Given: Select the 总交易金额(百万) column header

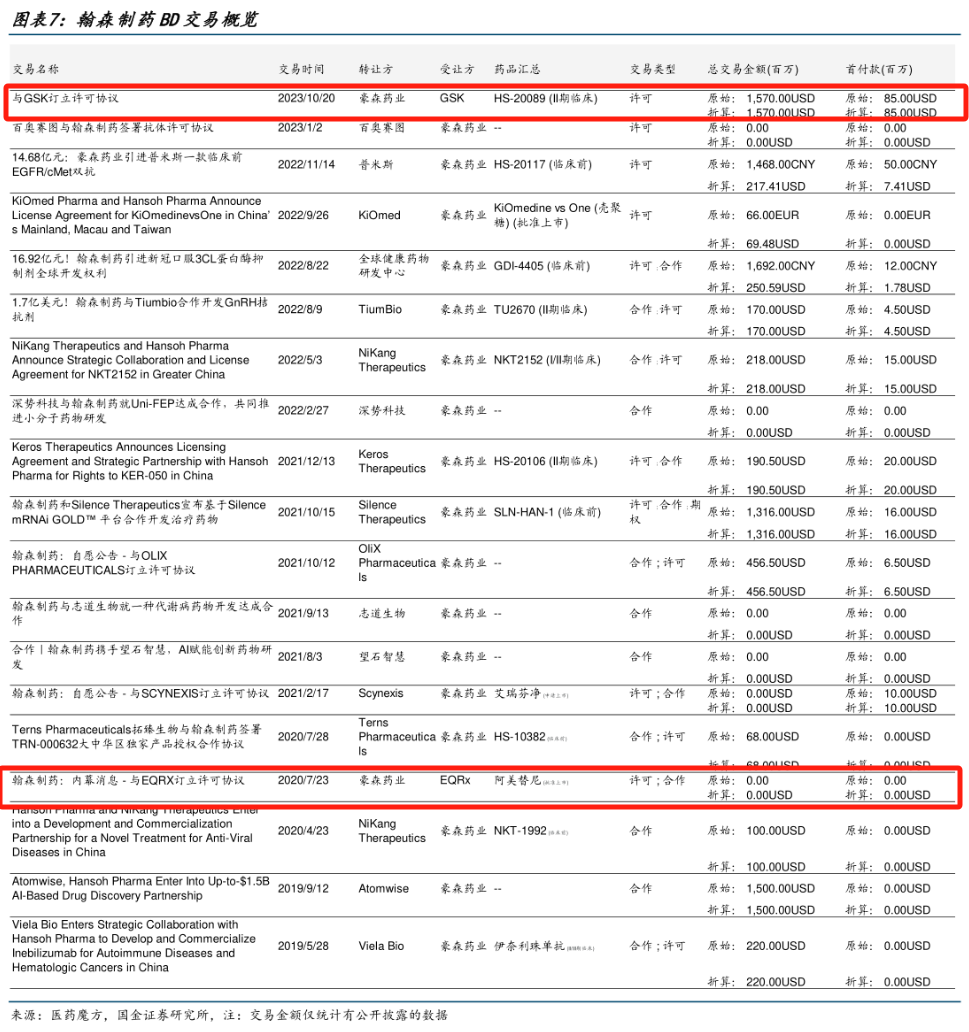Looking at the screenshot, I should [x=753, y=69].
